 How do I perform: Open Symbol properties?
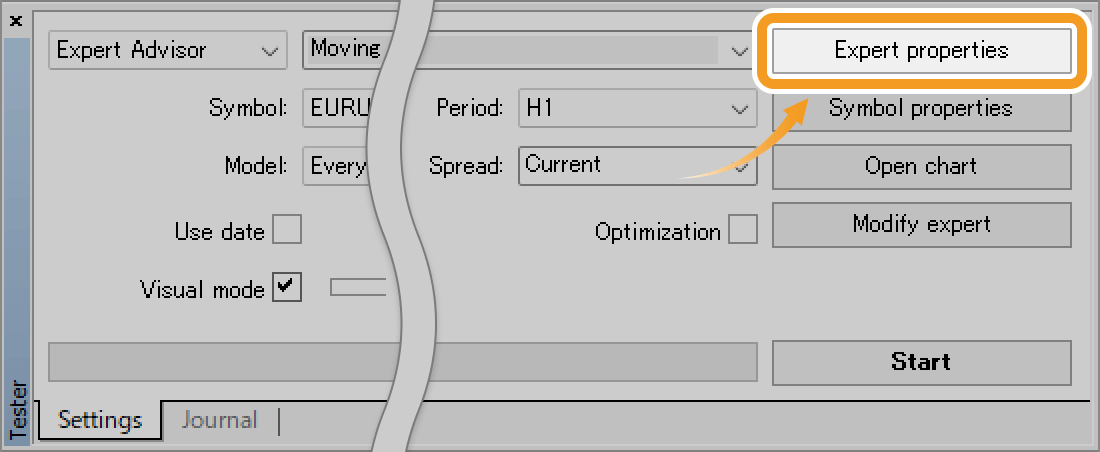[921, 108]
